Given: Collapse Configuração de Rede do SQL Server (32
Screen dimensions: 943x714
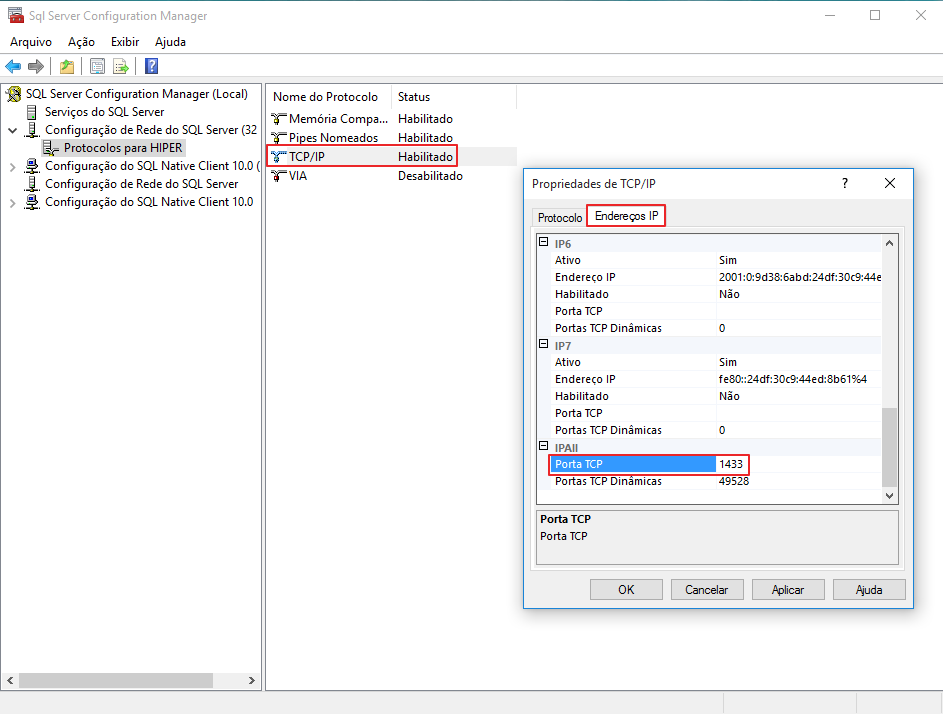Looking at the screenshot, I should [12, 130].
